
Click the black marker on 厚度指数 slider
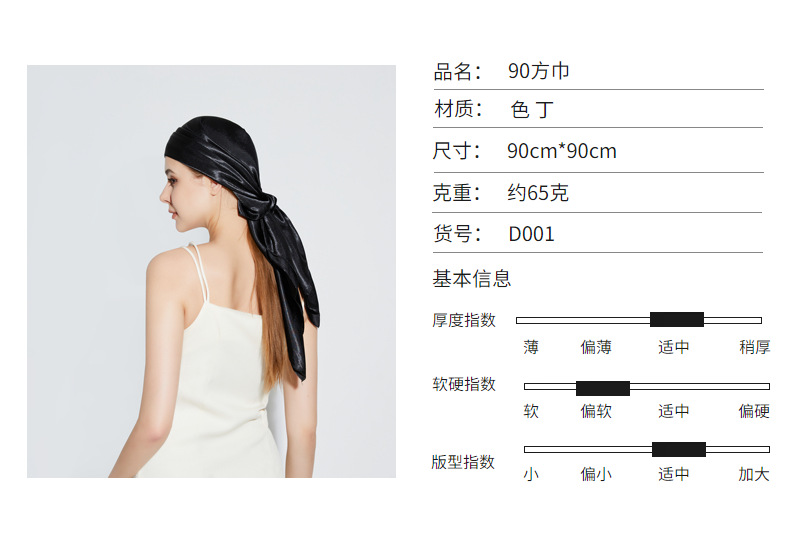tap(677, 319)
